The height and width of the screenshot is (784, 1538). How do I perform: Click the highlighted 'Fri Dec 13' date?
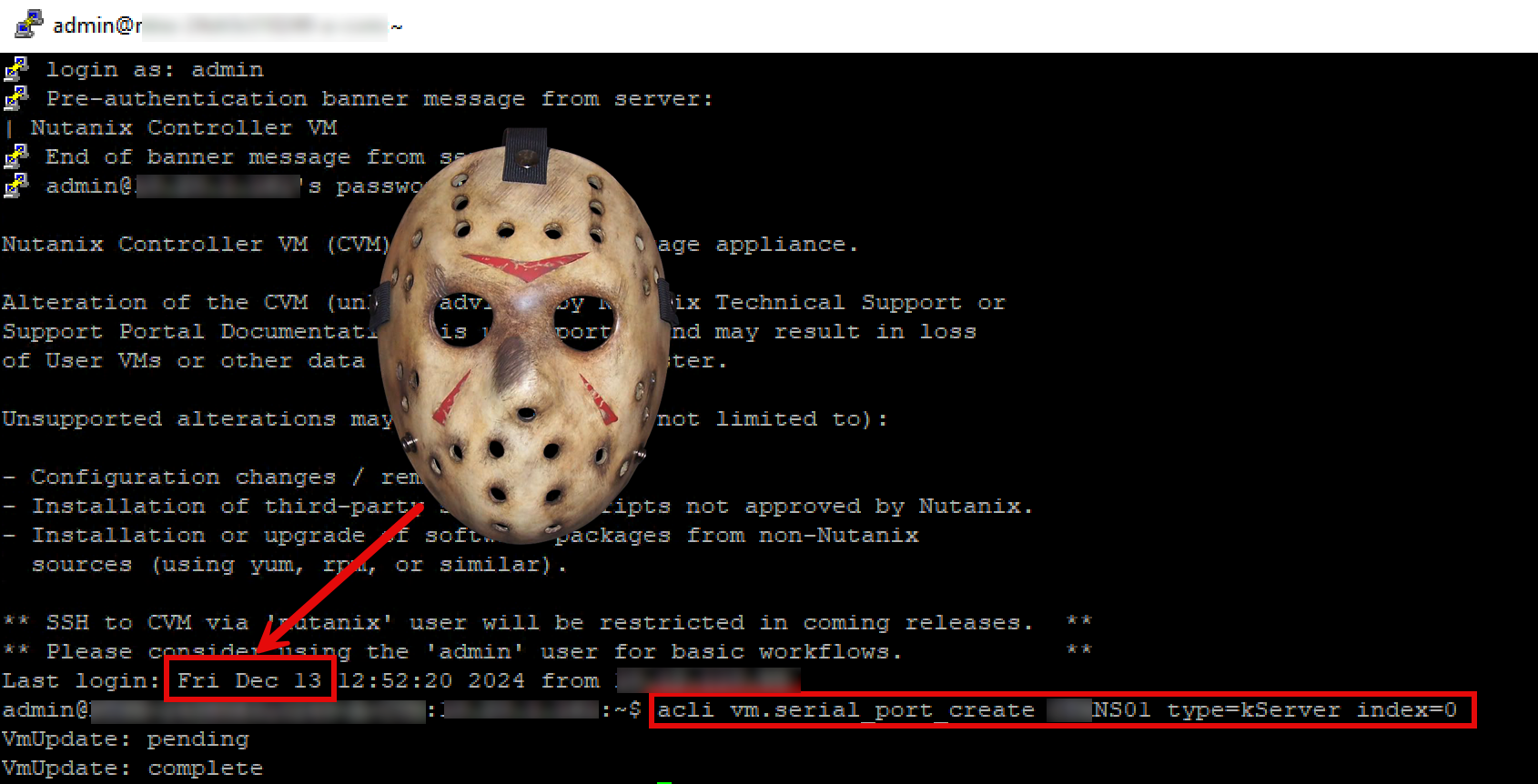pyautogui.click(x=249, y=680)
